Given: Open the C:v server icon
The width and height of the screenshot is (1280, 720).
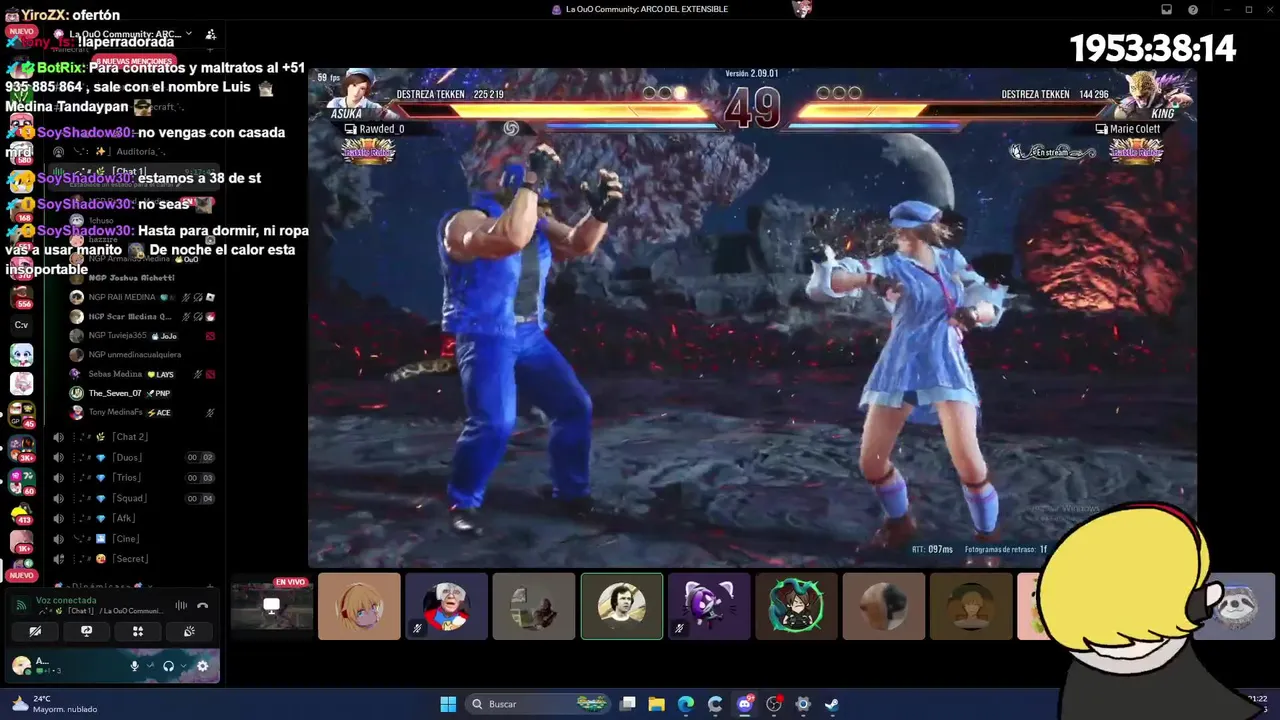Looking at the screenshot, I should click(x=21, y=325).
